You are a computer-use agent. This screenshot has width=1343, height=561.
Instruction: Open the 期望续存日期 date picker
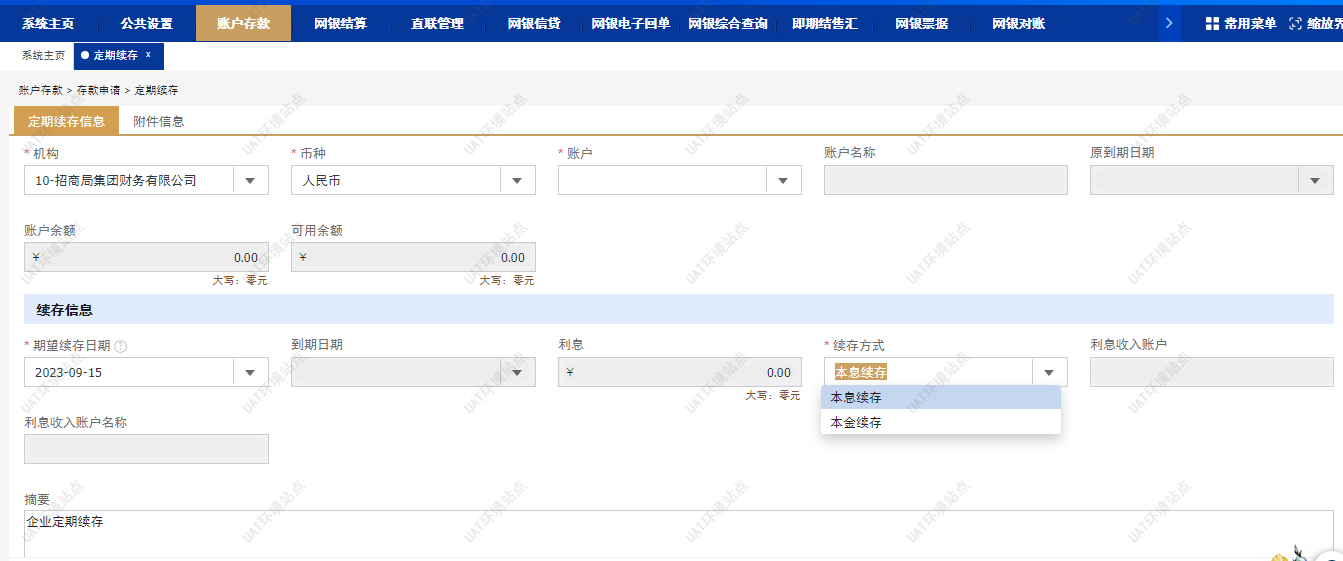click(250, 373)
